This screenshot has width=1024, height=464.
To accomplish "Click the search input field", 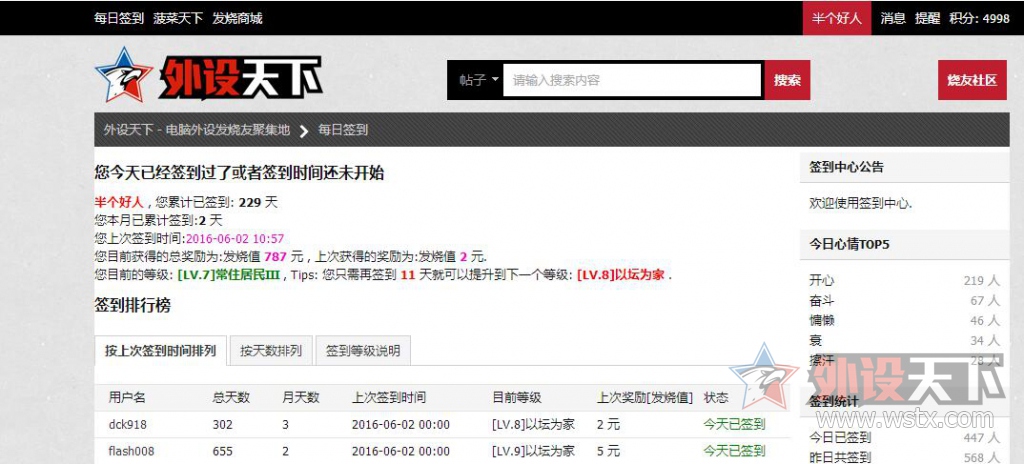I will [632, 80].
